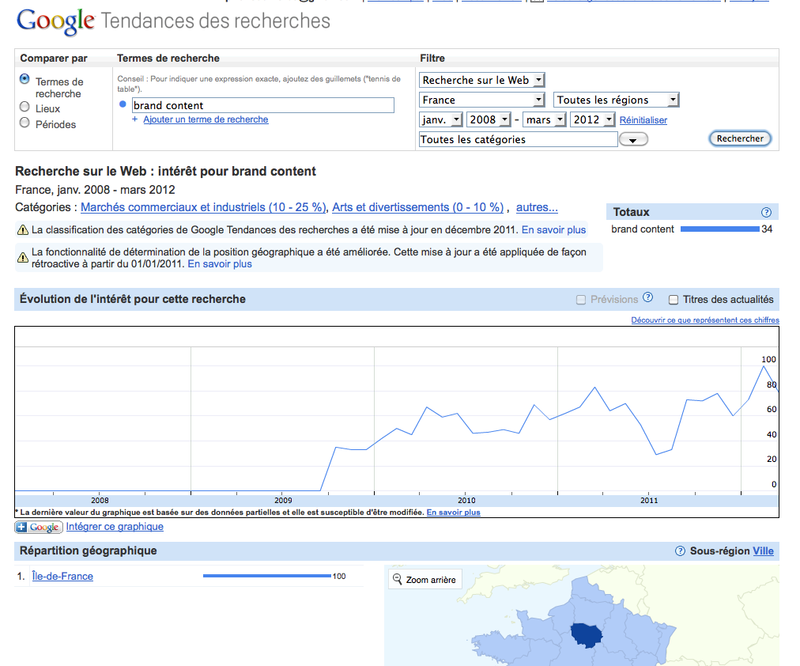Screen dimensions: 800x666
Task: Select the Périodes radio button
Action: [x=25, y=123]
